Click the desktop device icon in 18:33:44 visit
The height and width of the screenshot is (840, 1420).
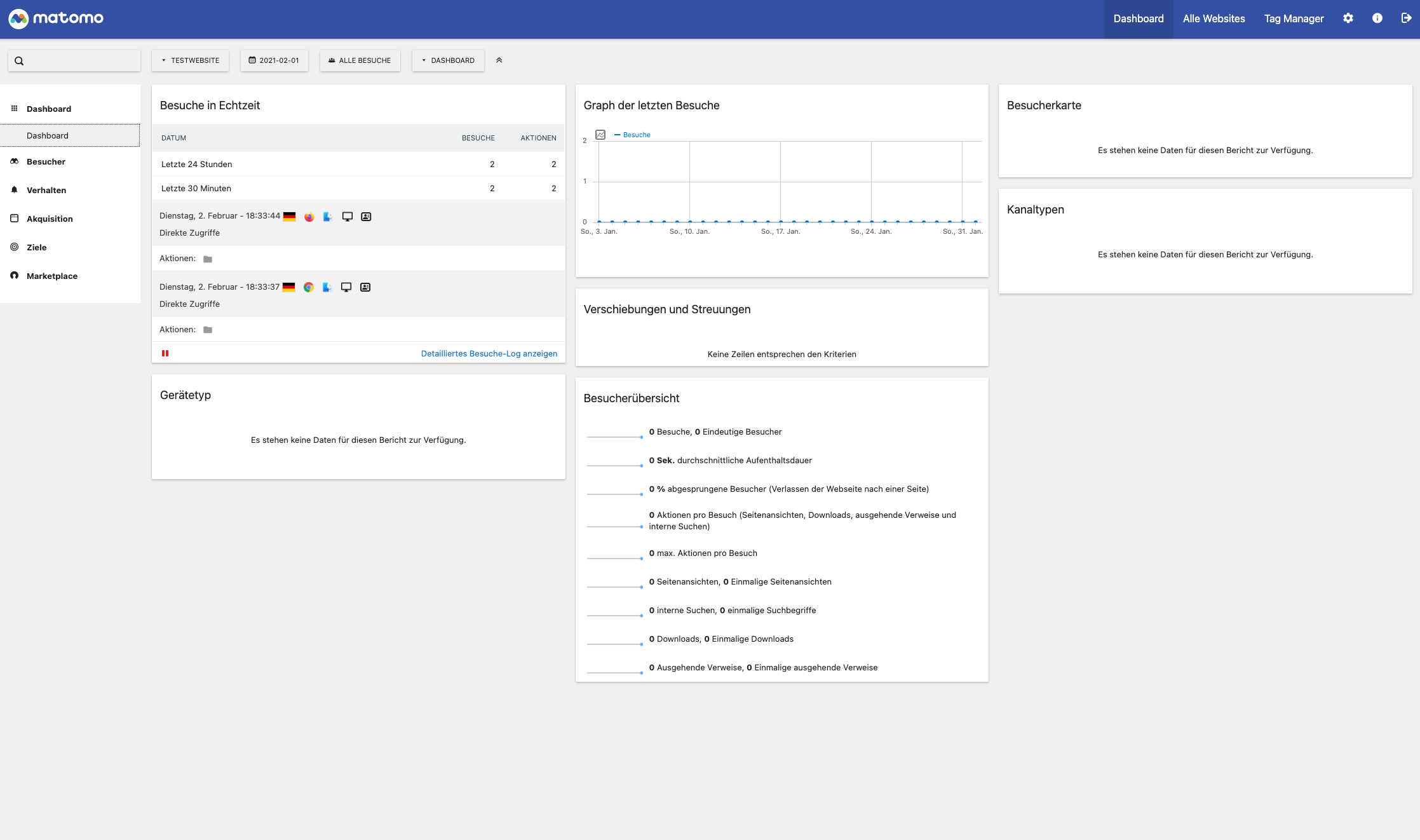347,217
